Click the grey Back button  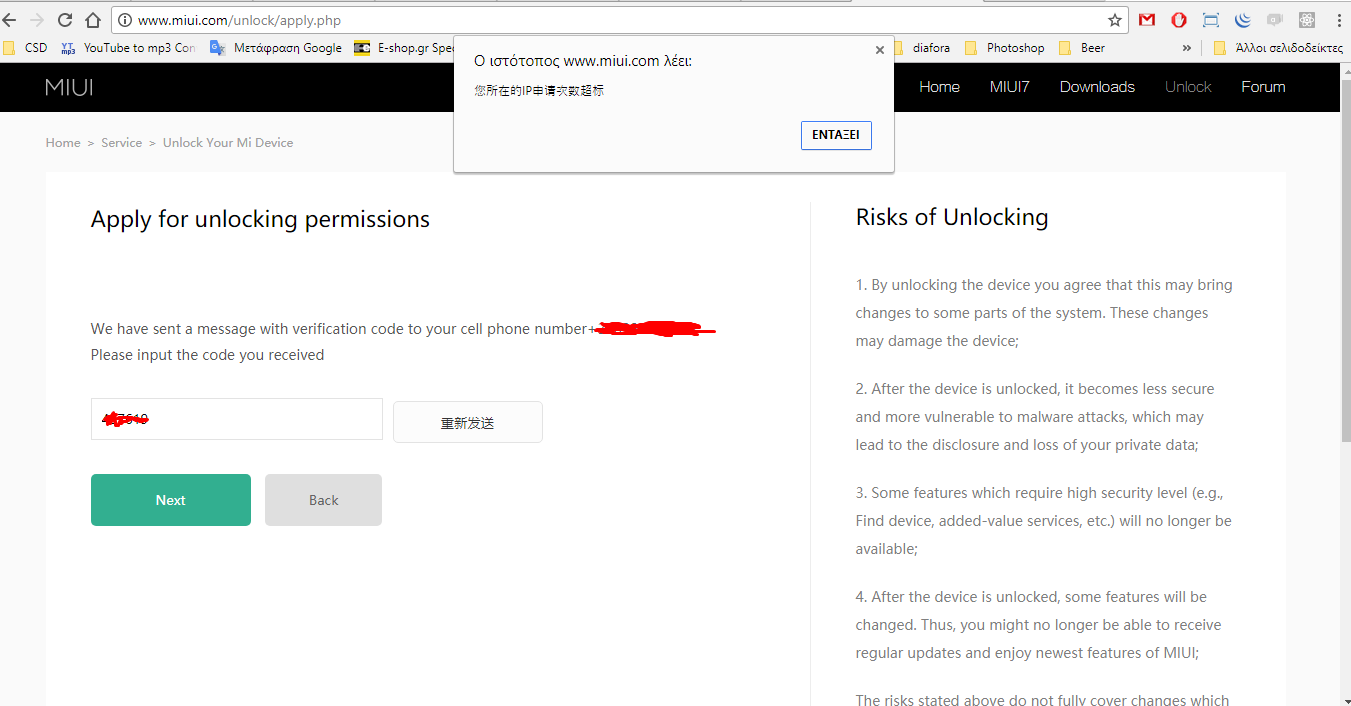click(x=323, y=500)
